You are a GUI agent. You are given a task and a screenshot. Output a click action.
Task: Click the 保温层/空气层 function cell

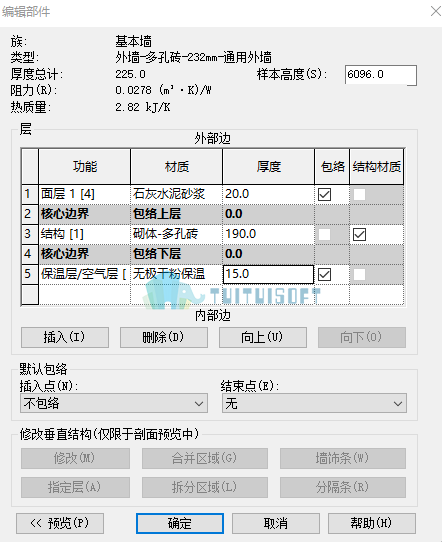click(x=84, y=274)
